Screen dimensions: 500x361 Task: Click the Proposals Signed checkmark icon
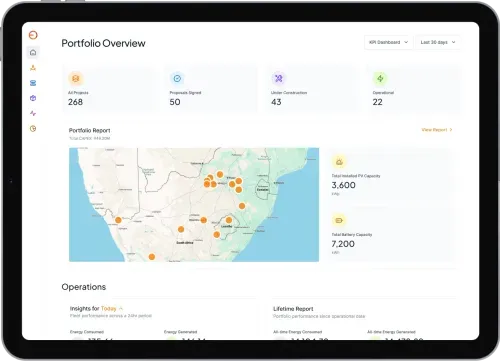pyautogui.click(x=177, y=79)
